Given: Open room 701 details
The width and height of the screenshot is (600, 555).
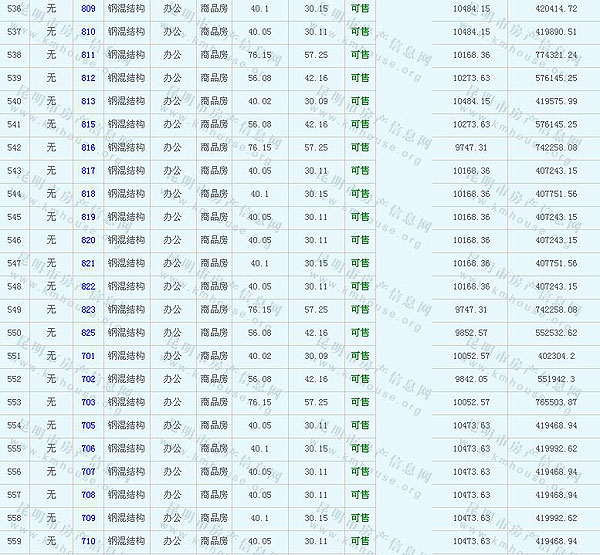Looking at the screenshot, I should pos(88,356).
